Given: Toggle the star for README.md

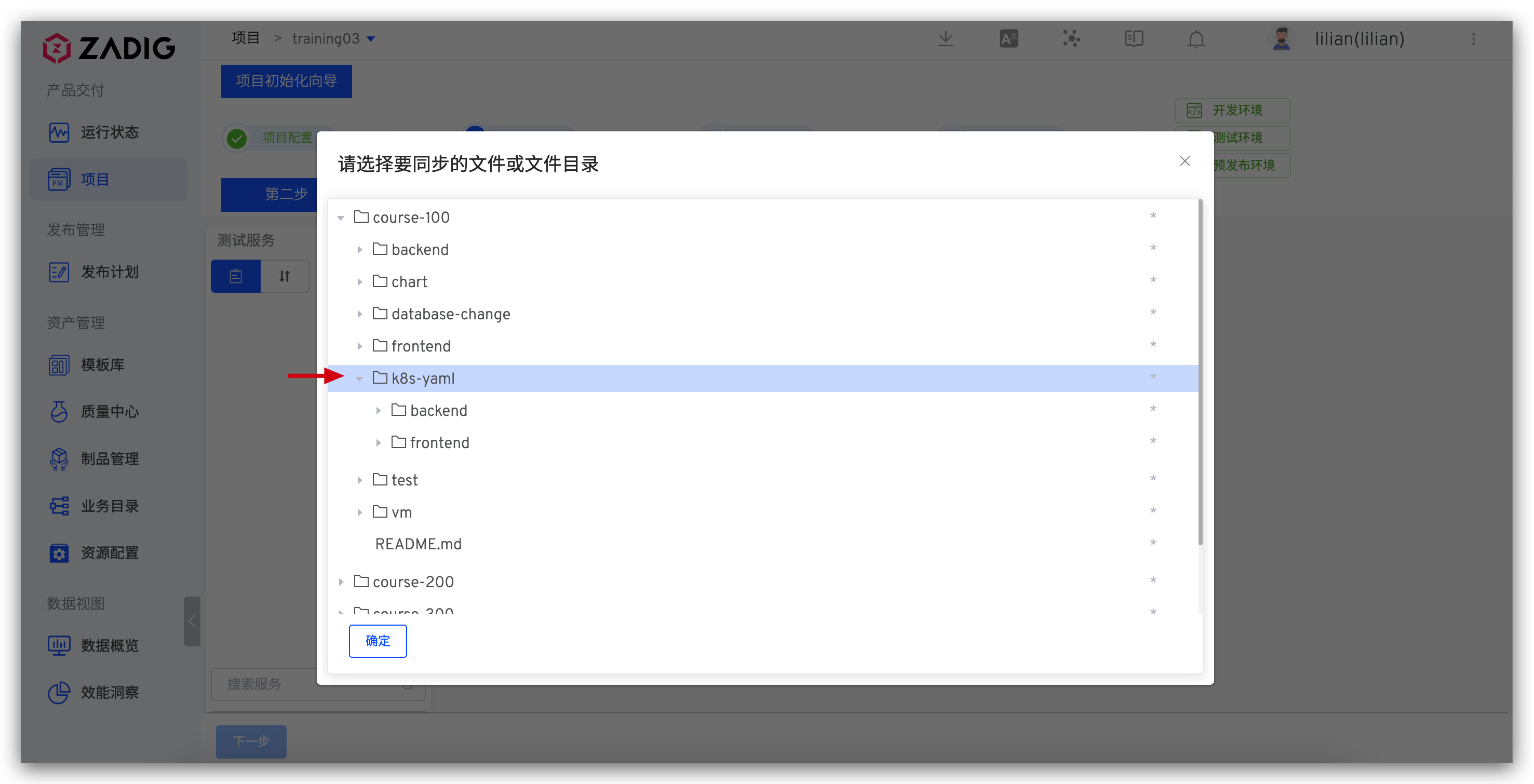Looking at the screenshot, I should tap(1153, 543).
